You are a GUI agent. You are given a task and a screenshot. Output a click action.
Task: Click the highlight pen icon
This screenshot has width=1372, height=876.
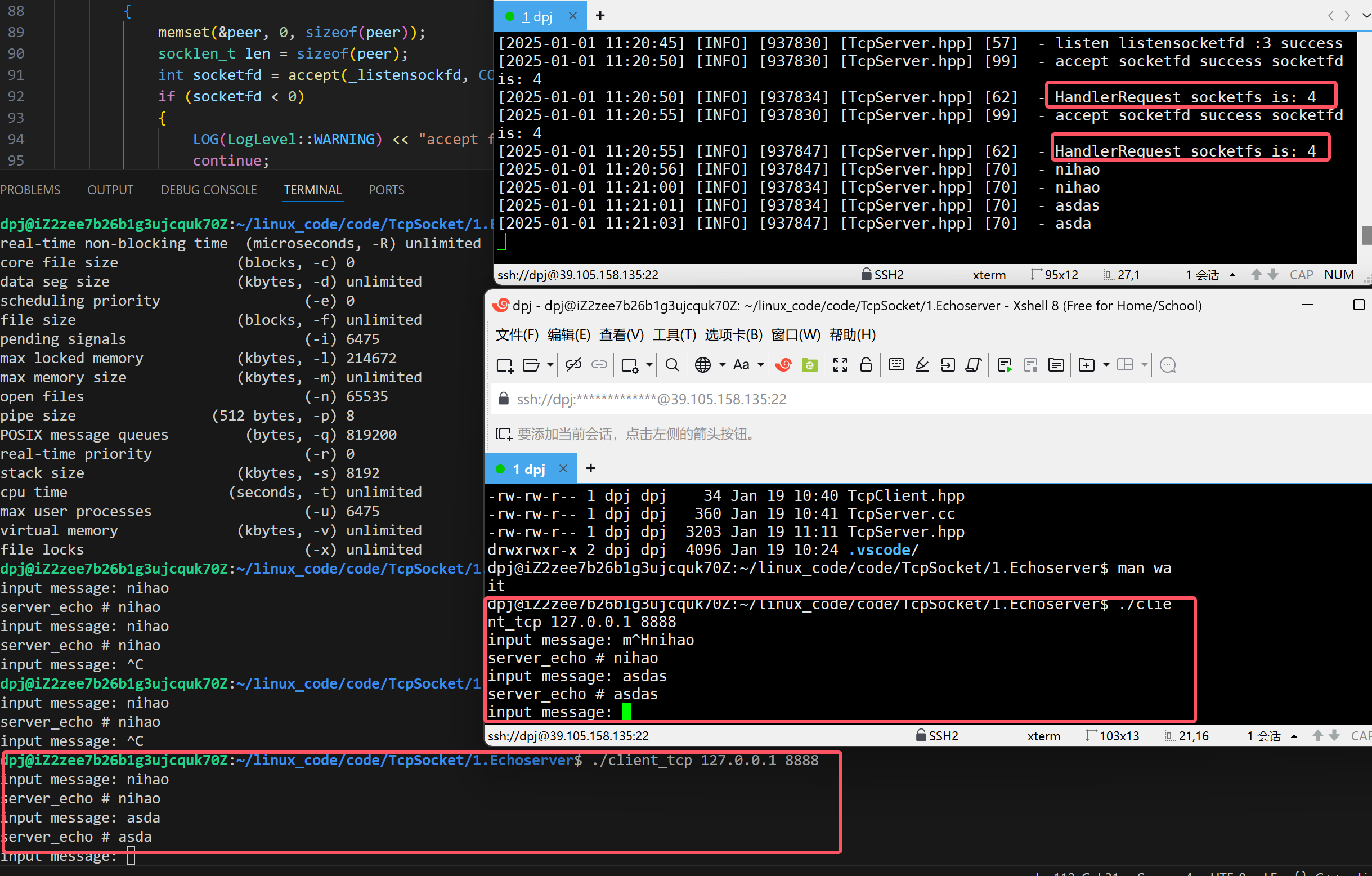coord(922,365)
